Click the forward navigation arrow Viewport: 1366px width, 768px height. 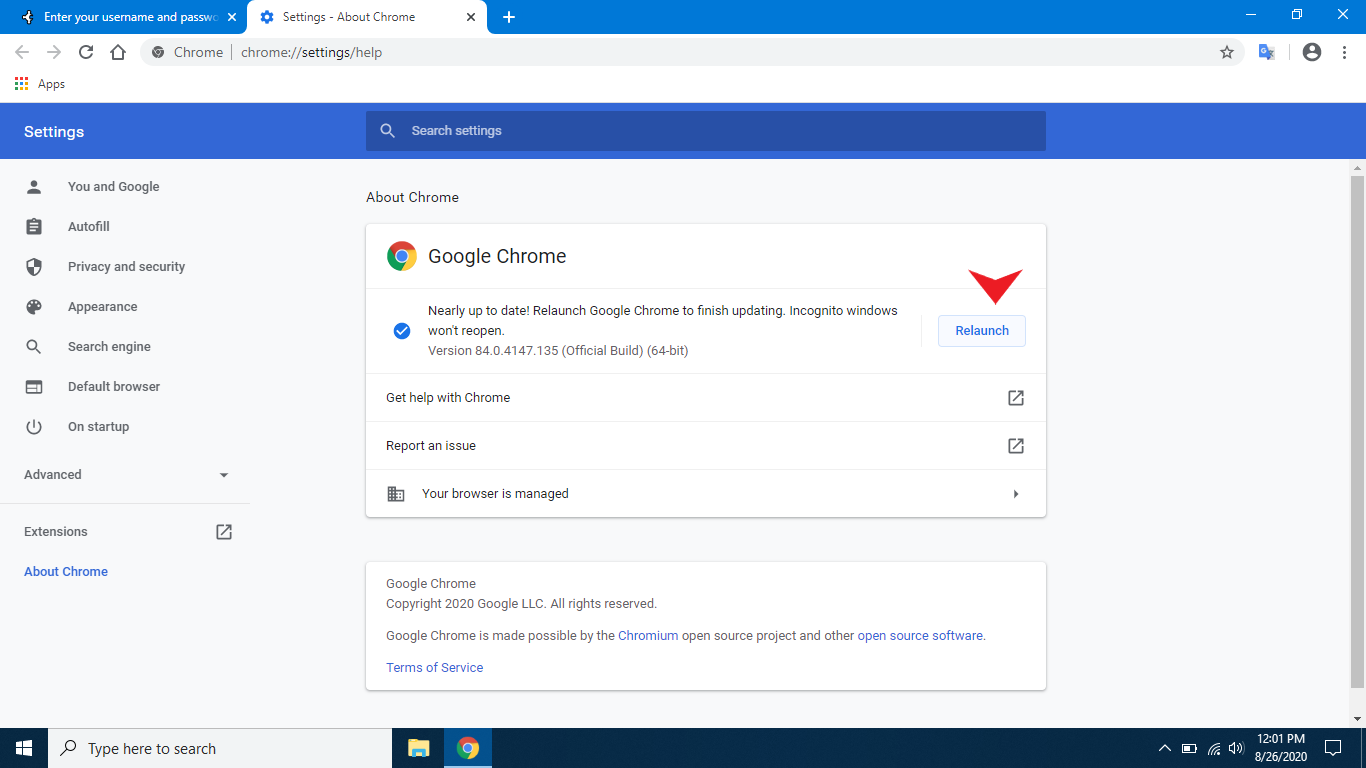pyautogui.click(x=54, y=52)
